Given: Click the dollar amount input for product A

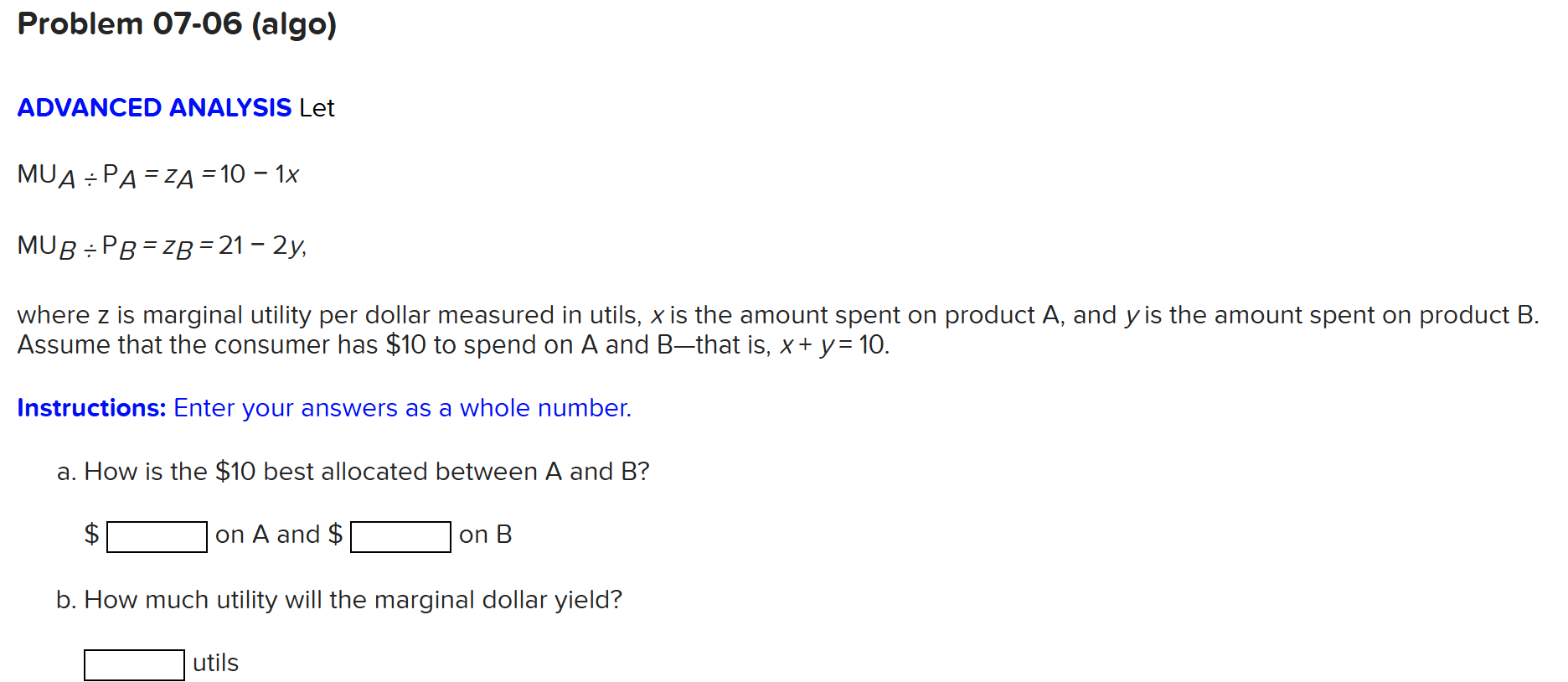Looking at the screenshot, I should click(x=156, y=536).
